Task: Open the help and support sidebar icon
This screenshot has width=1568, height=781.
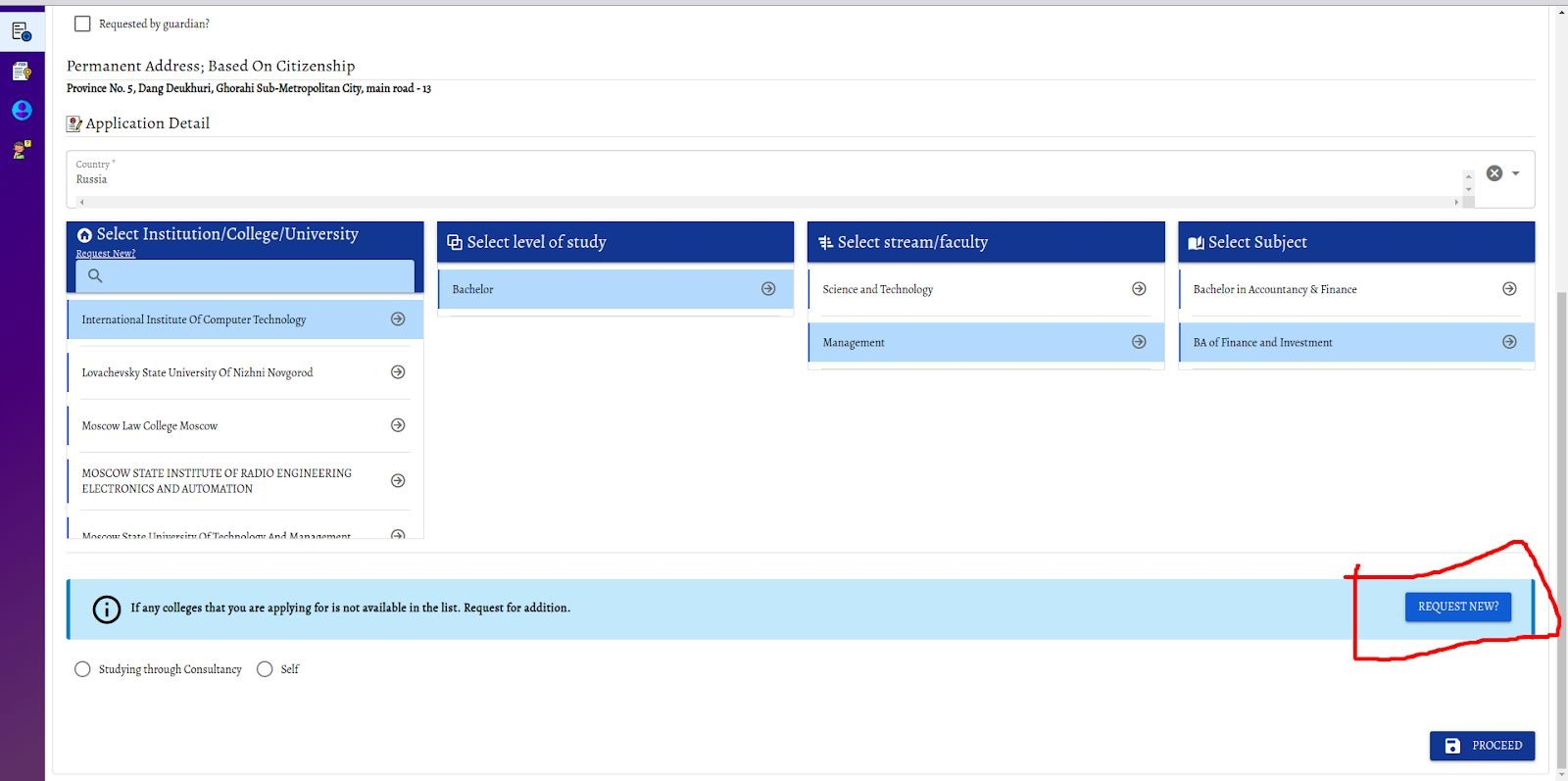Action: (x=22, y=150)
